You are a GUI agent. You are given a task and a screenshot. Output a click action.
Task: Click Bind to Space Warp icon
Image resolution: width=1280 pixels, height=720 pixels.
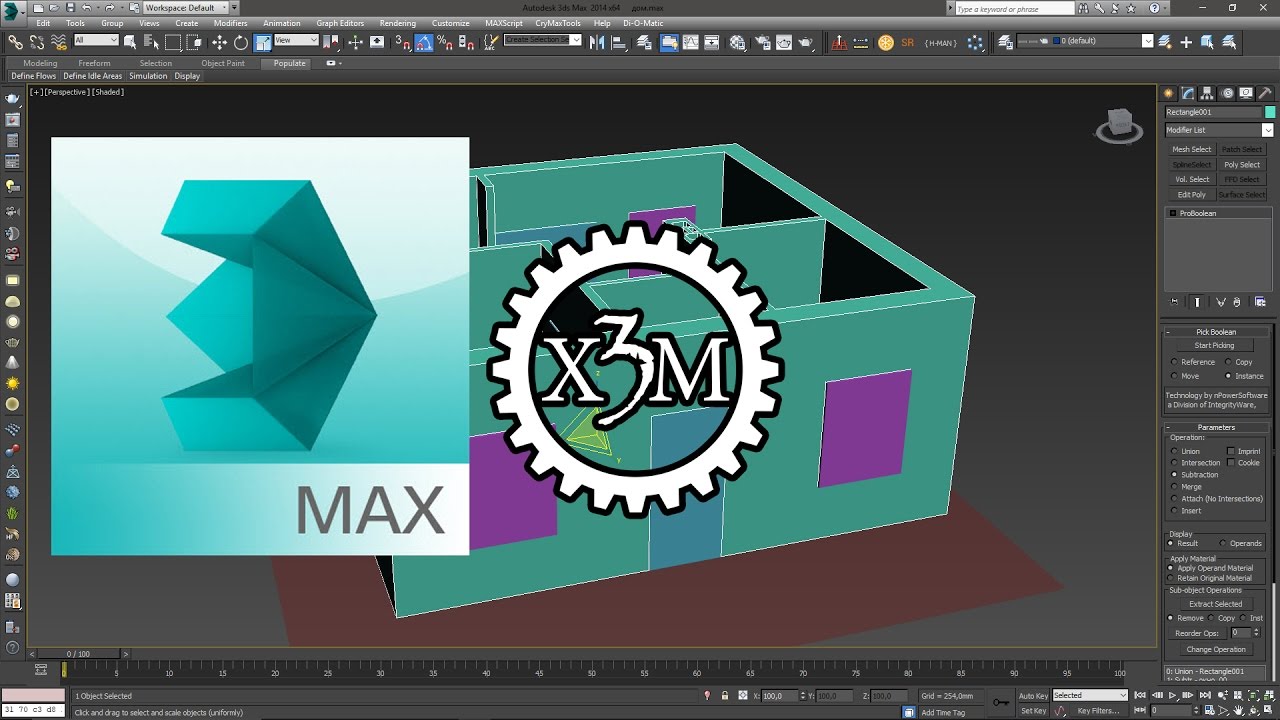pos(59,42)
